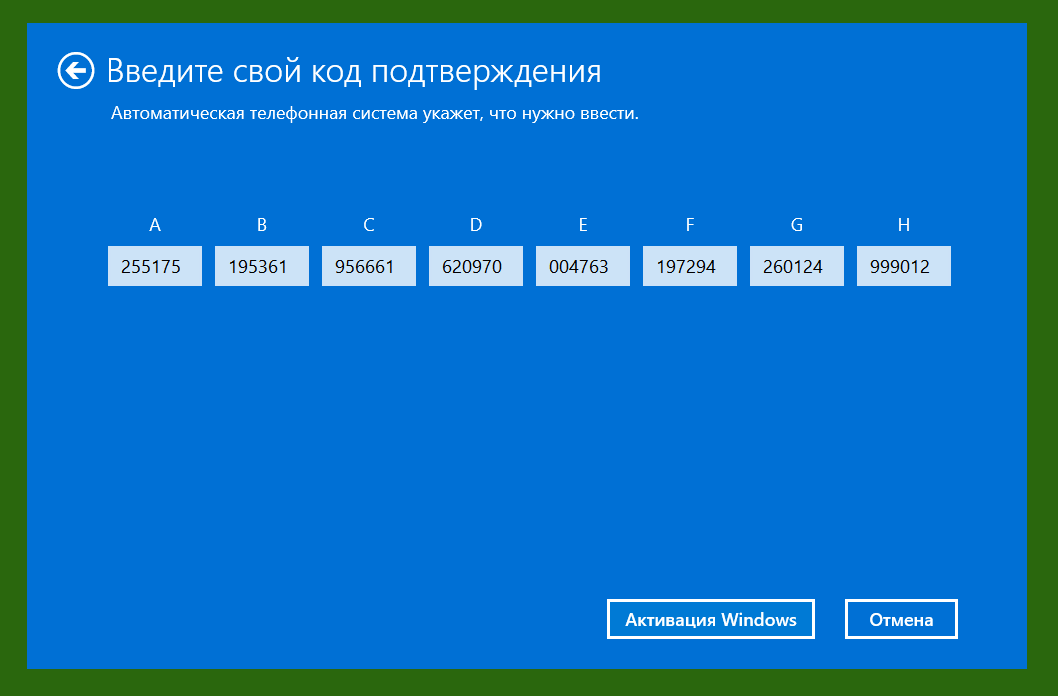Go back using the circled arrow icon
Screen dimensions: 1058x696
pyautogui.click(x=76, y=71)
